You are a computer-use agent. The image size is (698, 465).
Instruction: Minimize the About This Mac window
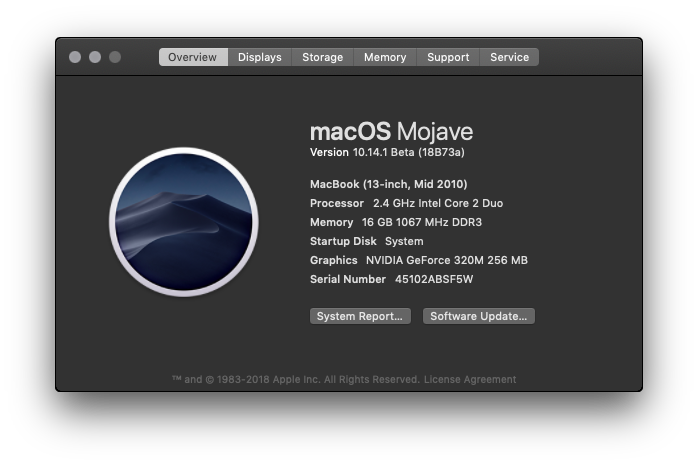pos(95,57)
